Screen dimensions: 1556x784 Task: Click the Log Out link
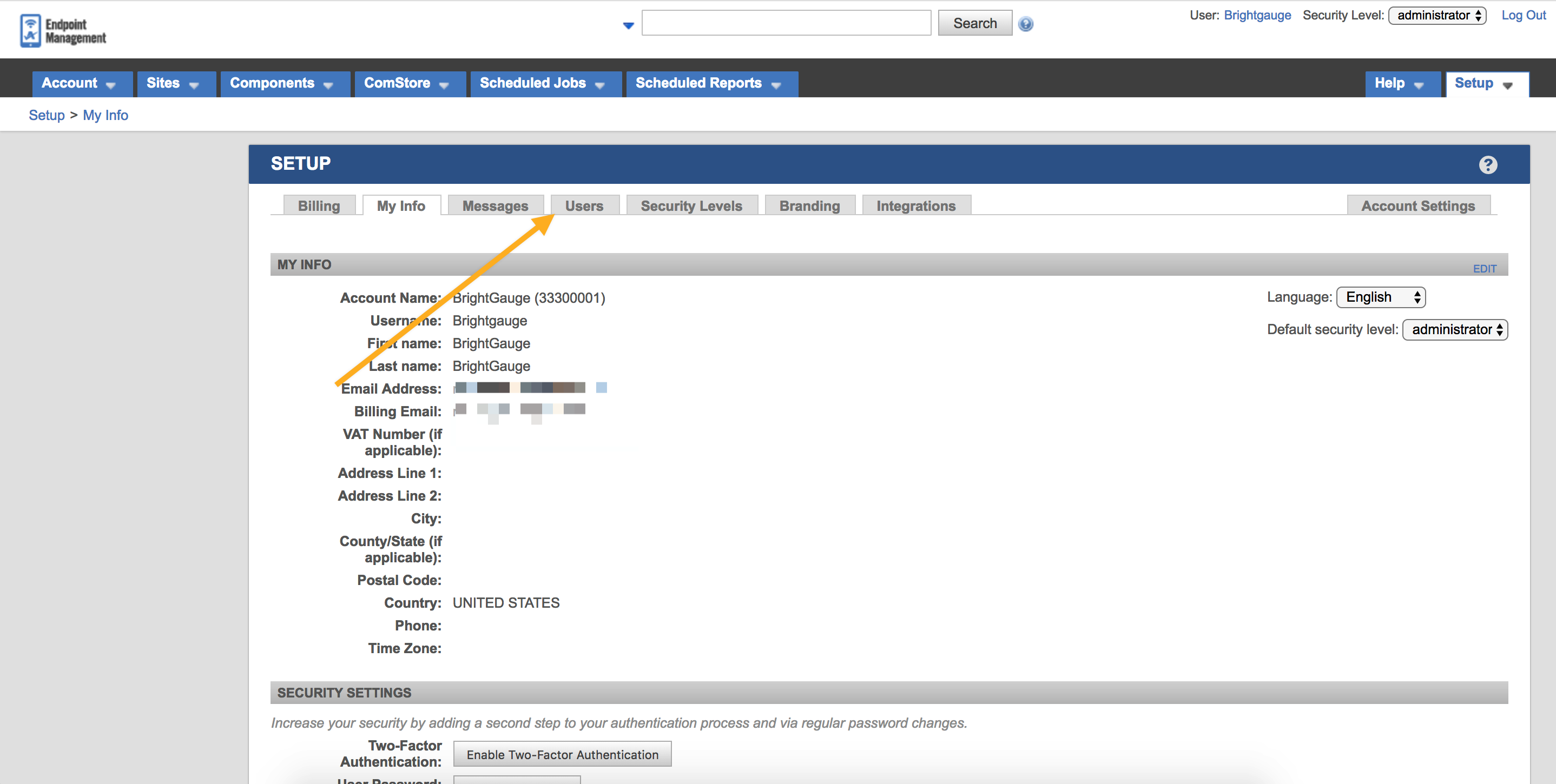coord(1524,16)
